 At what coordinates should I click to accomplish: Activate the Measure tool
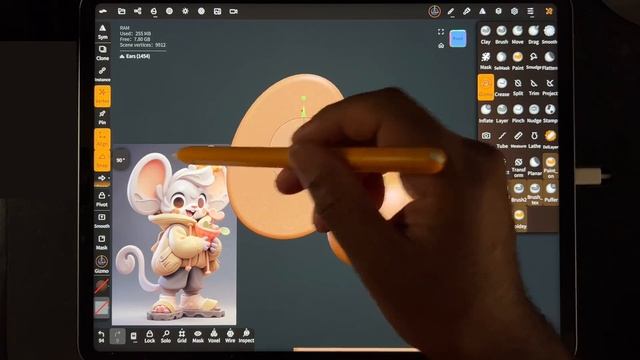tap(518, 140)
